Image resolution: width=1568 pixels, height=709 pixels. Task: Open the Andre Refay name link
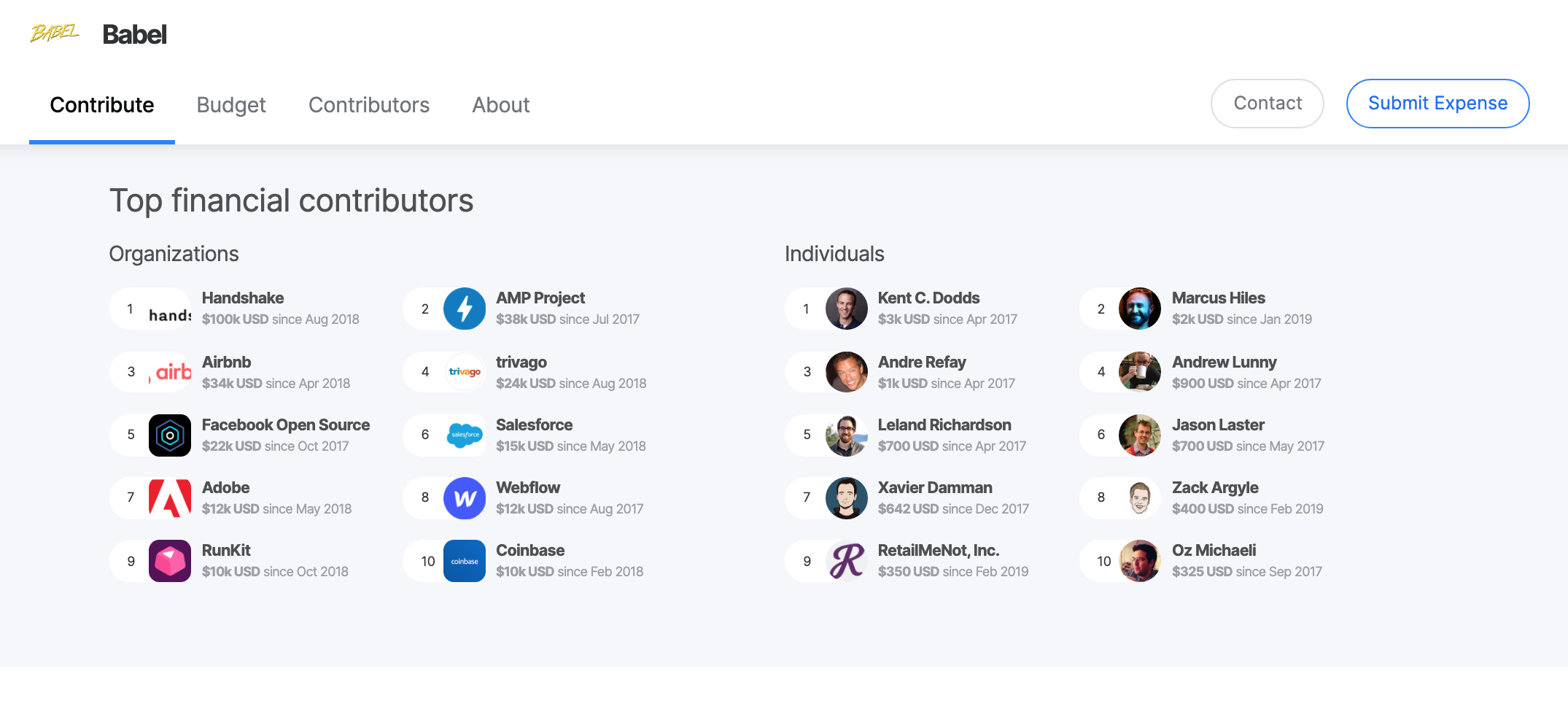pos(922,362)
